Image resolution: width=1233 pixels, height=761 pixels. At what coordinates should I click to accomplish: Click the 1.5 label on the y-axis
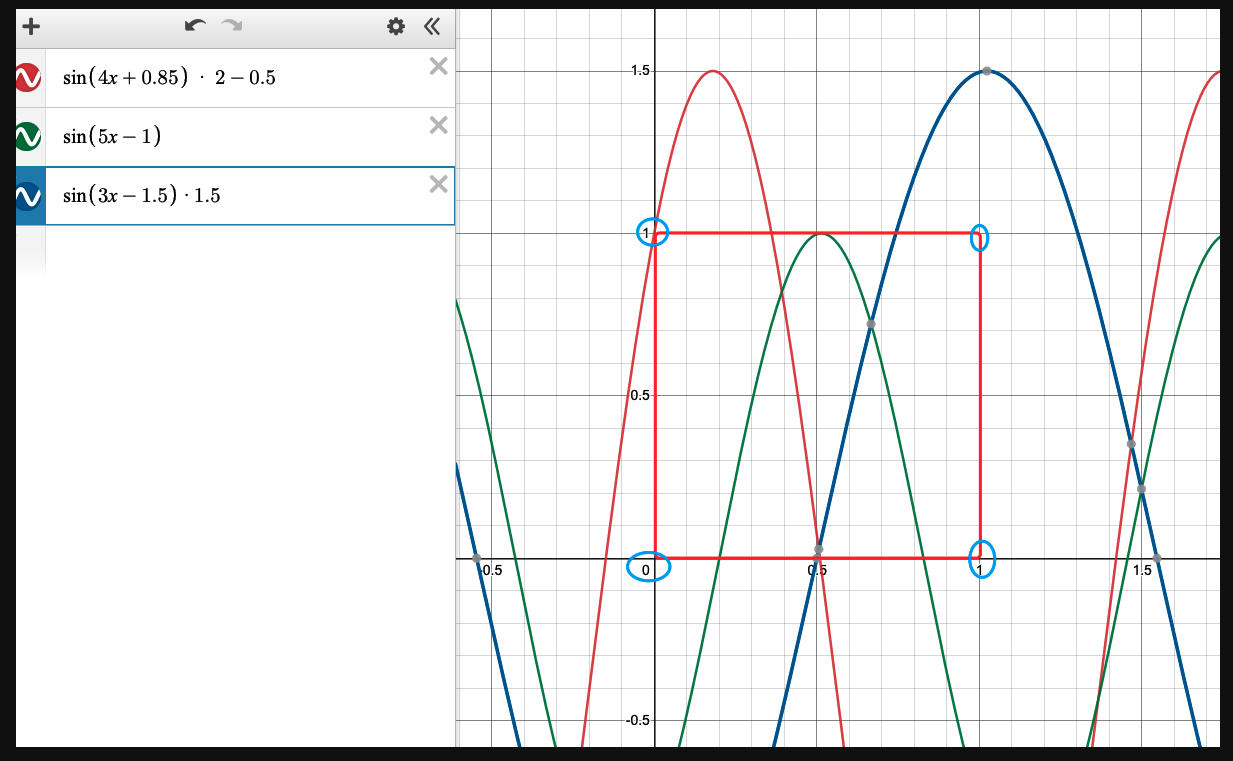point(640,70)
